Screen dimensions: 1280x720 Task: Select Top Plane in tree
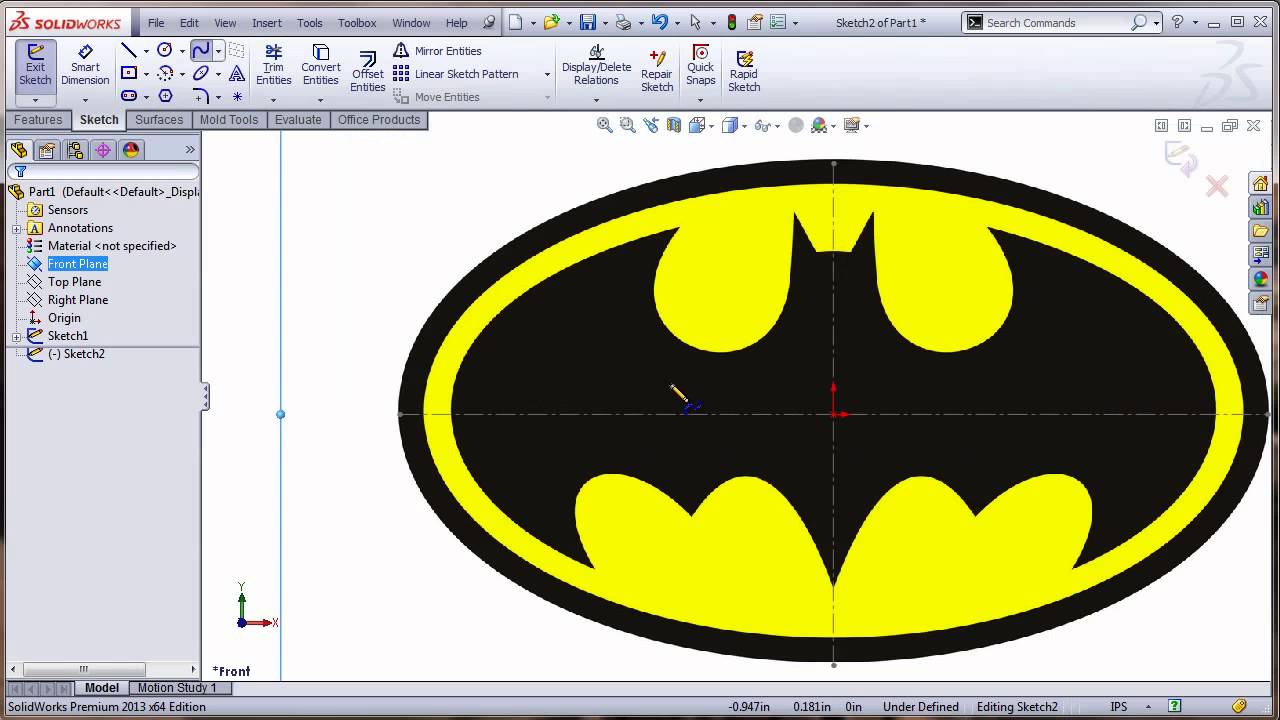pos(75,282)
